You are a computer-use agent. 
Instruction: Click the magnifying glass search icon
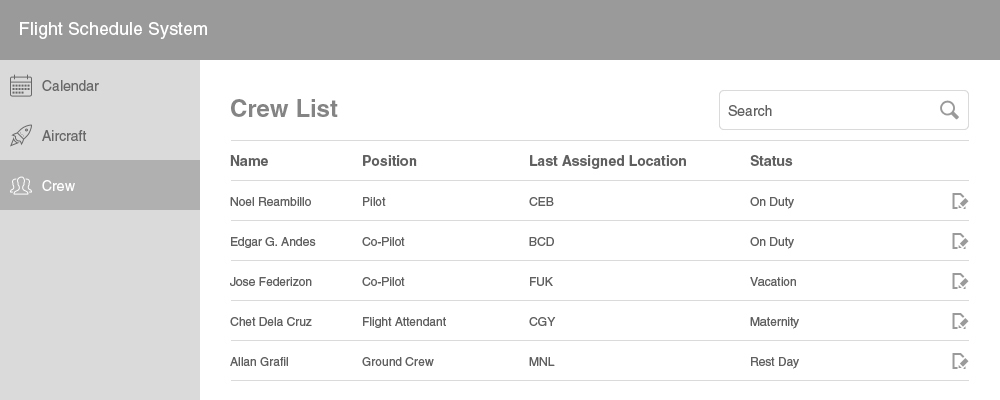(949, 110)
